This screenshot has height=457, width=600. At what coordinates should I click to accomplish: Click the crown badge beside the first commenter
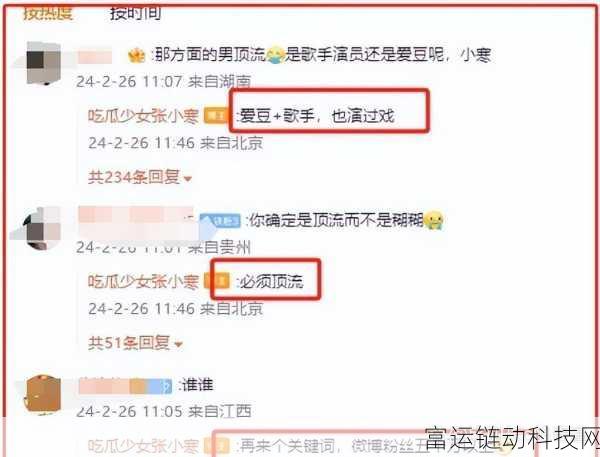pyautogui.click(x=137, y=56)
